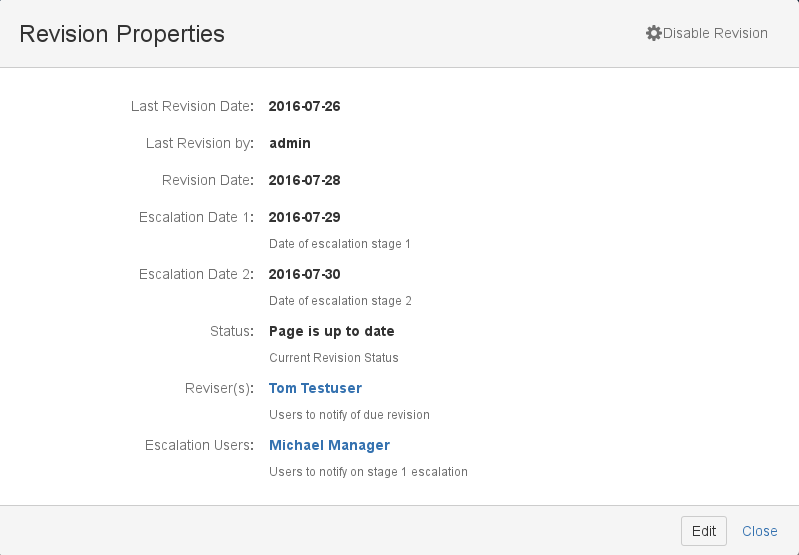Click the Last Revision by value admin
The height and width of the screenshot is (555, 799).
(289, 143)
